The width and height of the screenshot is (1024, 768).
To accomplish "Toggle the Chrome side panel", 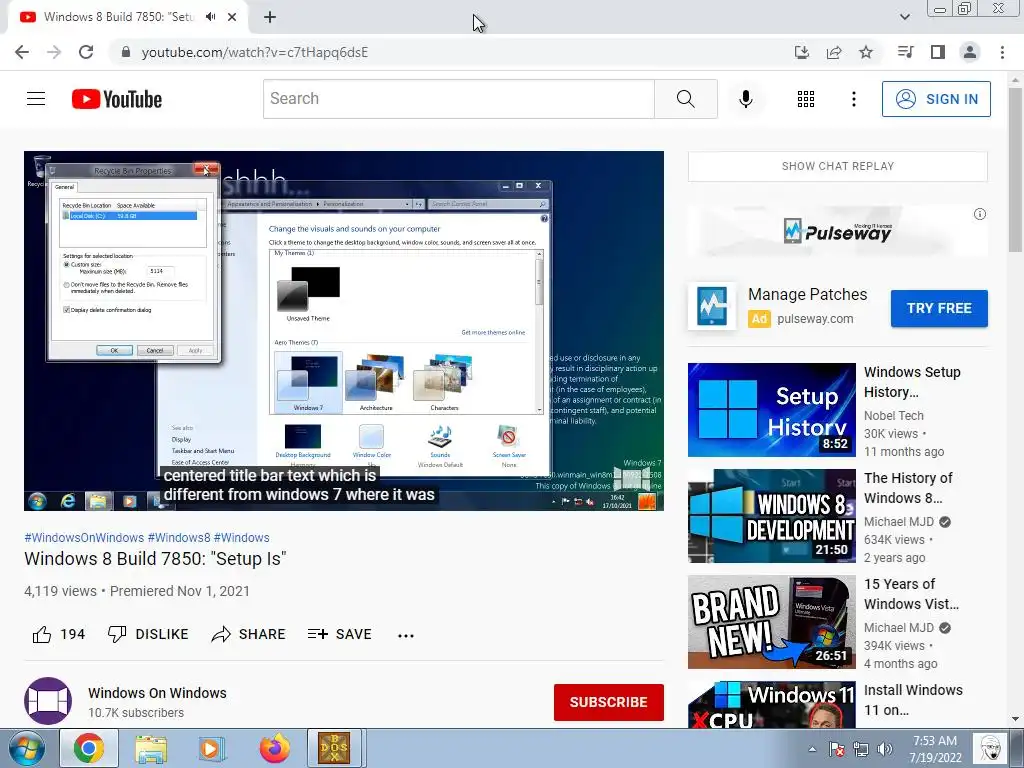I will click(x=938, y=52).
